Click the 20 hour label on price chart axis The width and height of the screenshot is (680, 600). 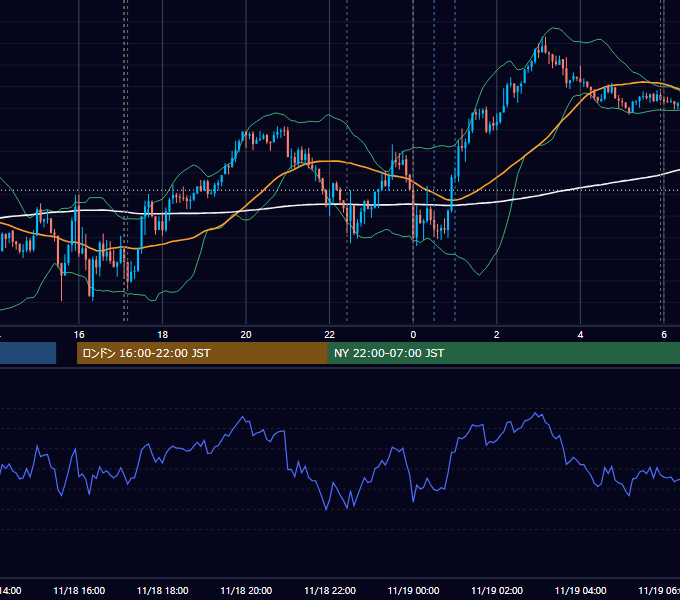[246, 335]
